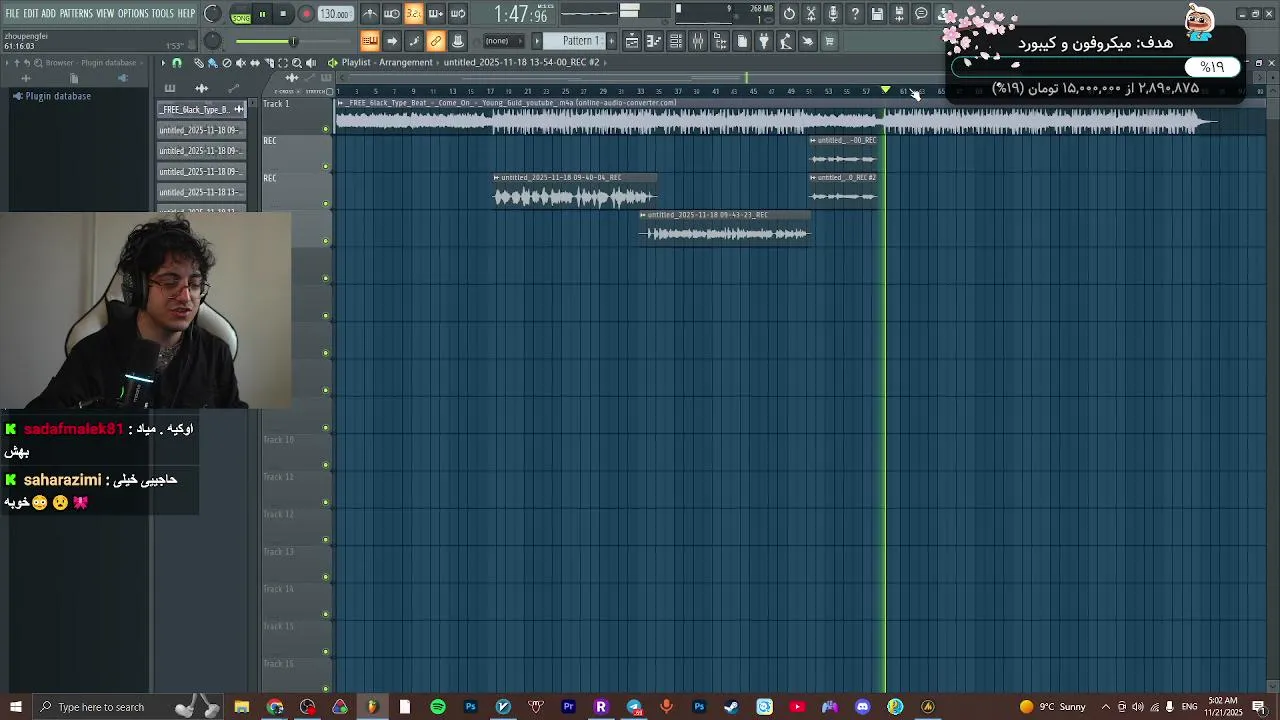This screenshot has height=720, width=1280.
Task: Click the one-click audio recording microphone icon
Action: point(833,14)
